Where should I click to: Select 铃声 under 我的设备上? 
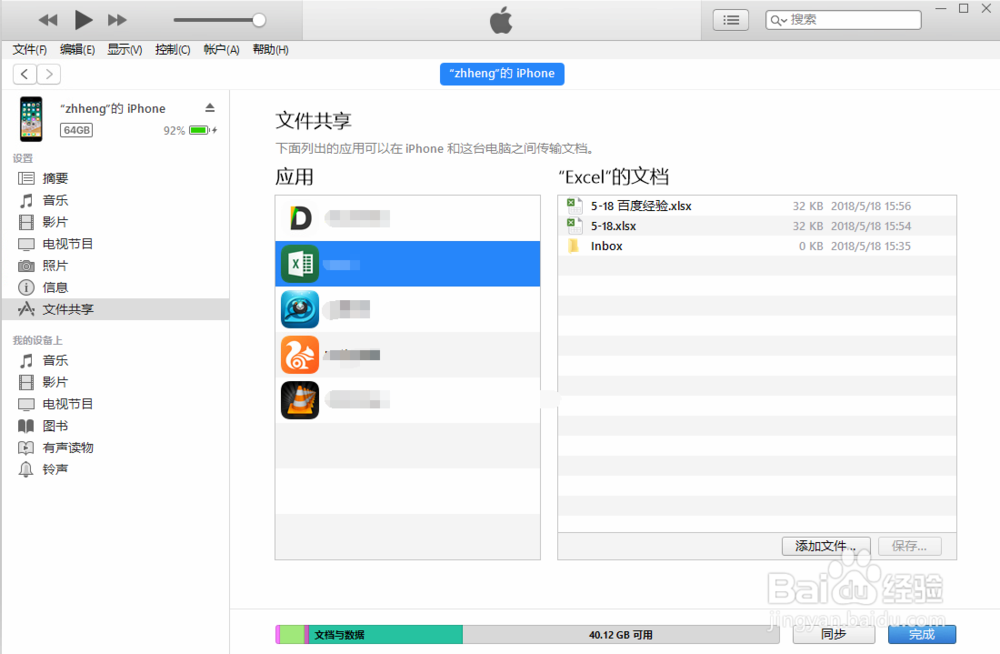[x=57, y=469]
